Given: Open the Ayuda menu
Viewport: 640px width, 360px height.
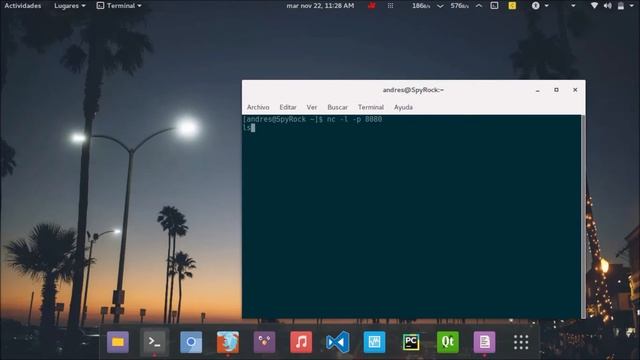Looking at the screenshot, I should tap(403, 107).
